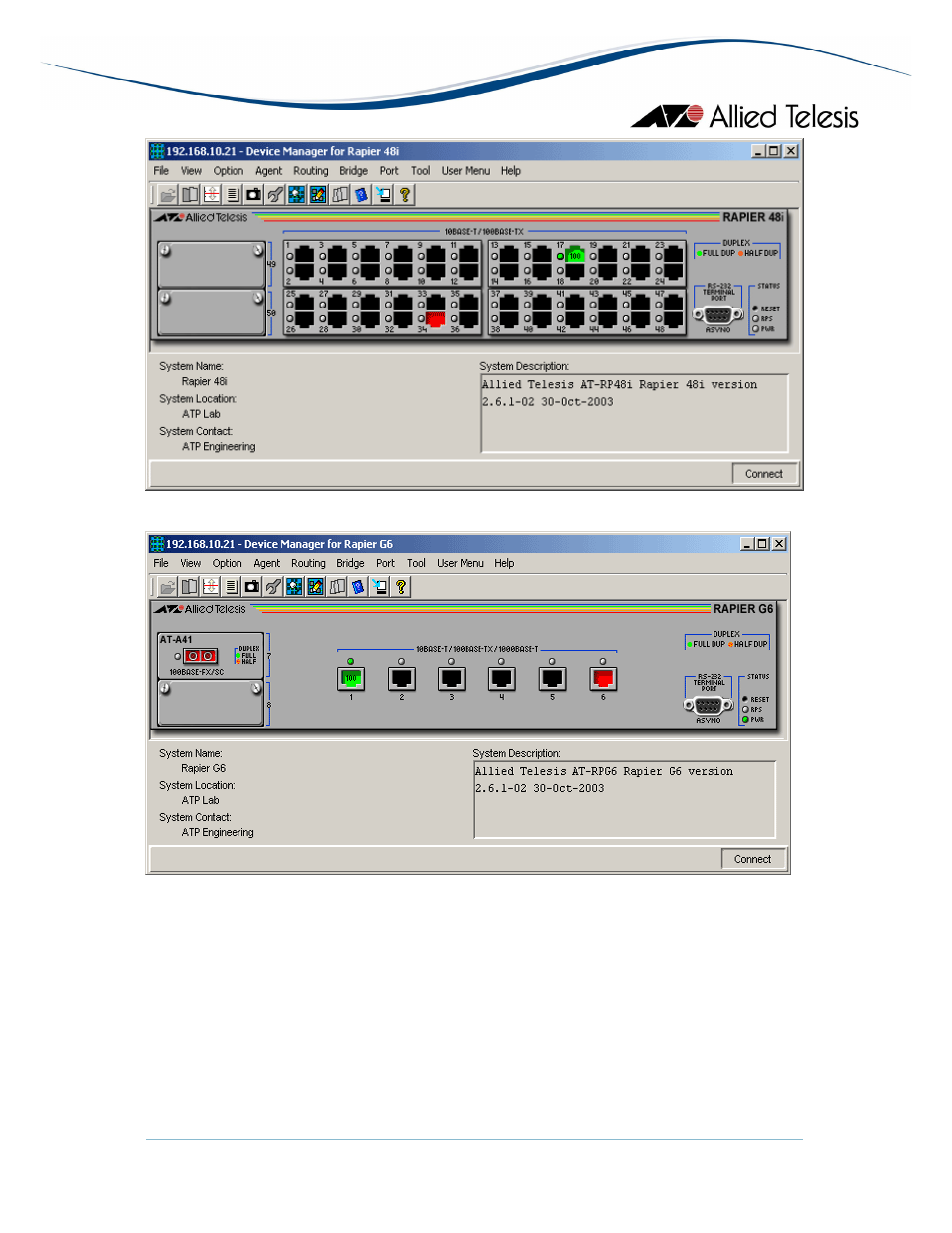Click the blue network-node icon in Rapier G6 toolbar
This screenshot has height=1233, width=952.
pos(294,587)
